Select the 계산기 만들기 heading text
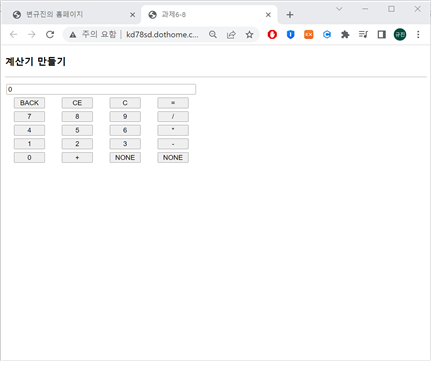 (36, 62)
